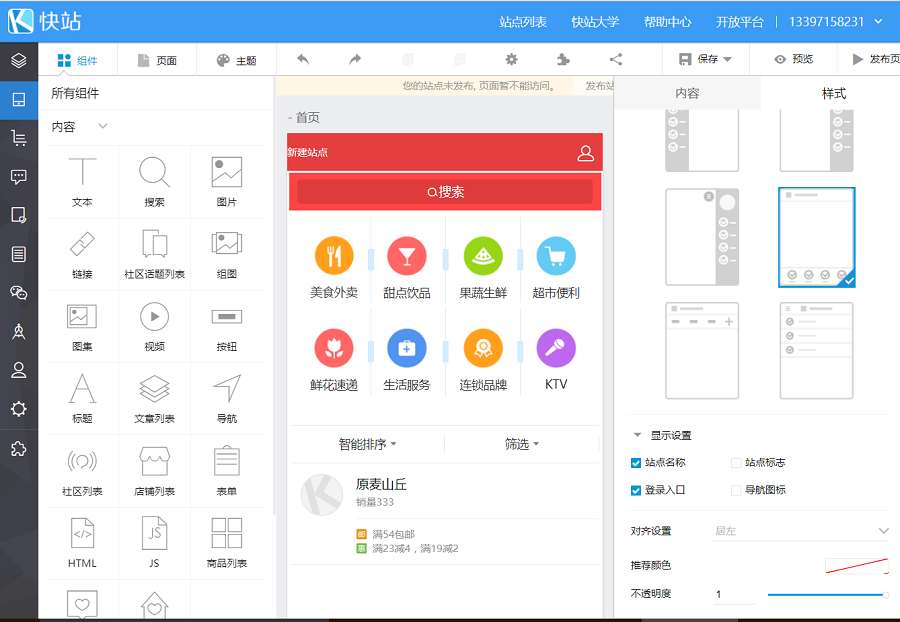
Task: Add the 文本 text component
Action: (82, 182)
